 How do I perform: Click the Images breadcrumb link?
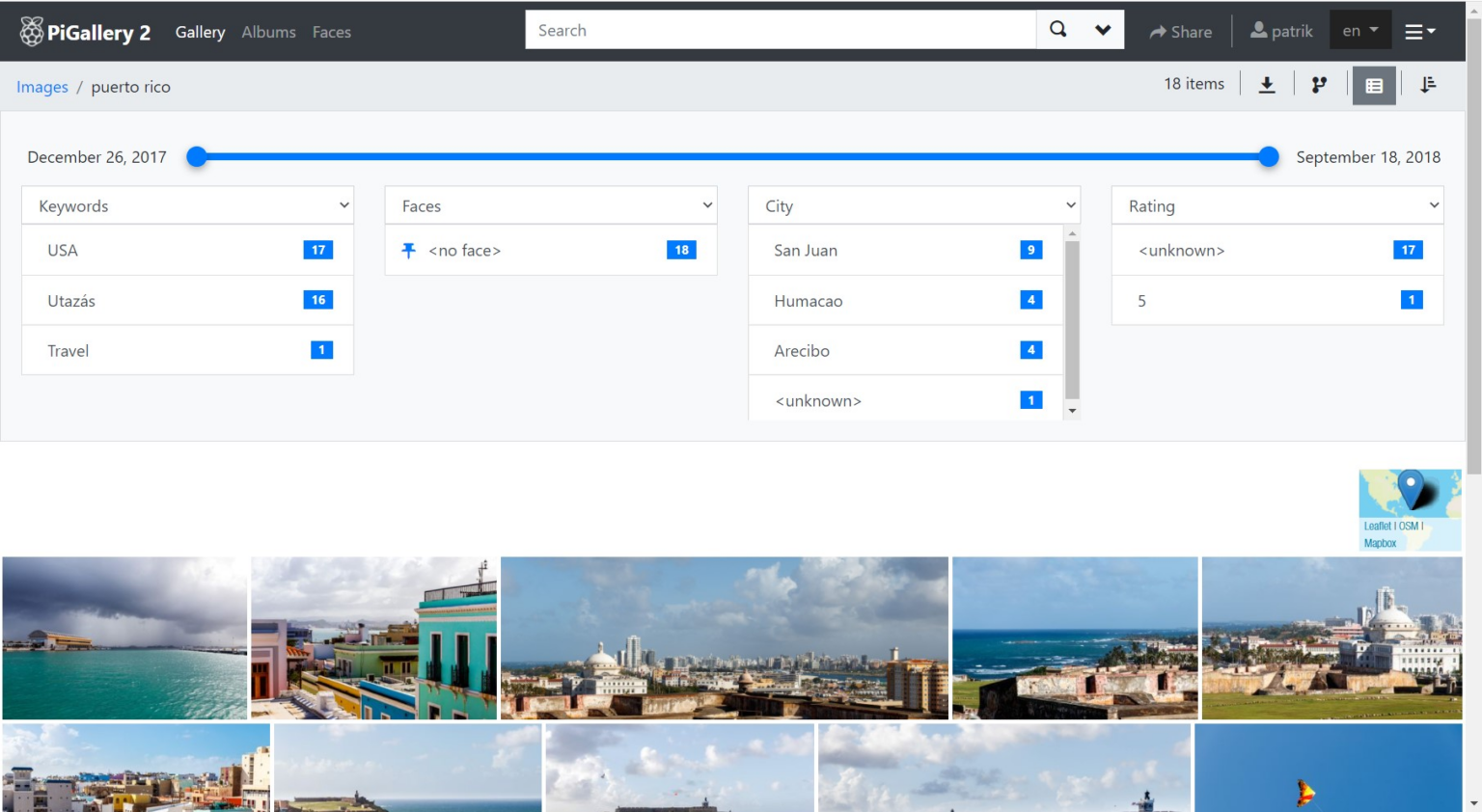(x=42, y=87)
